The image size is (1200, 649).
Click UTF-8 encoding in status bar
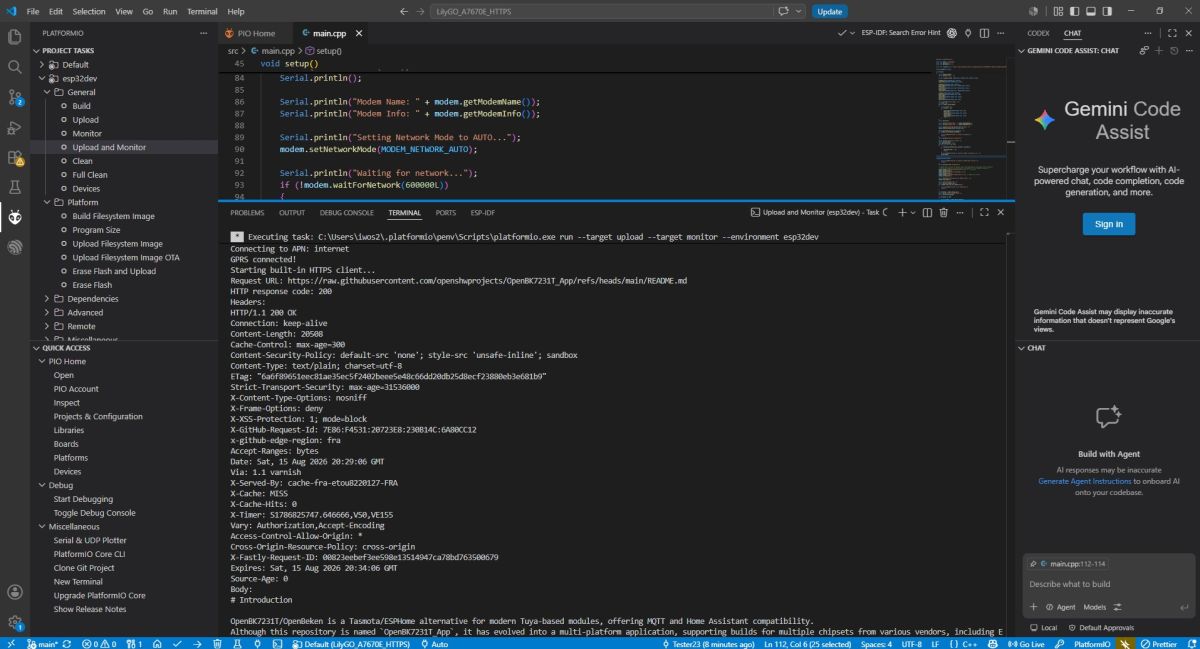point(911,643)
